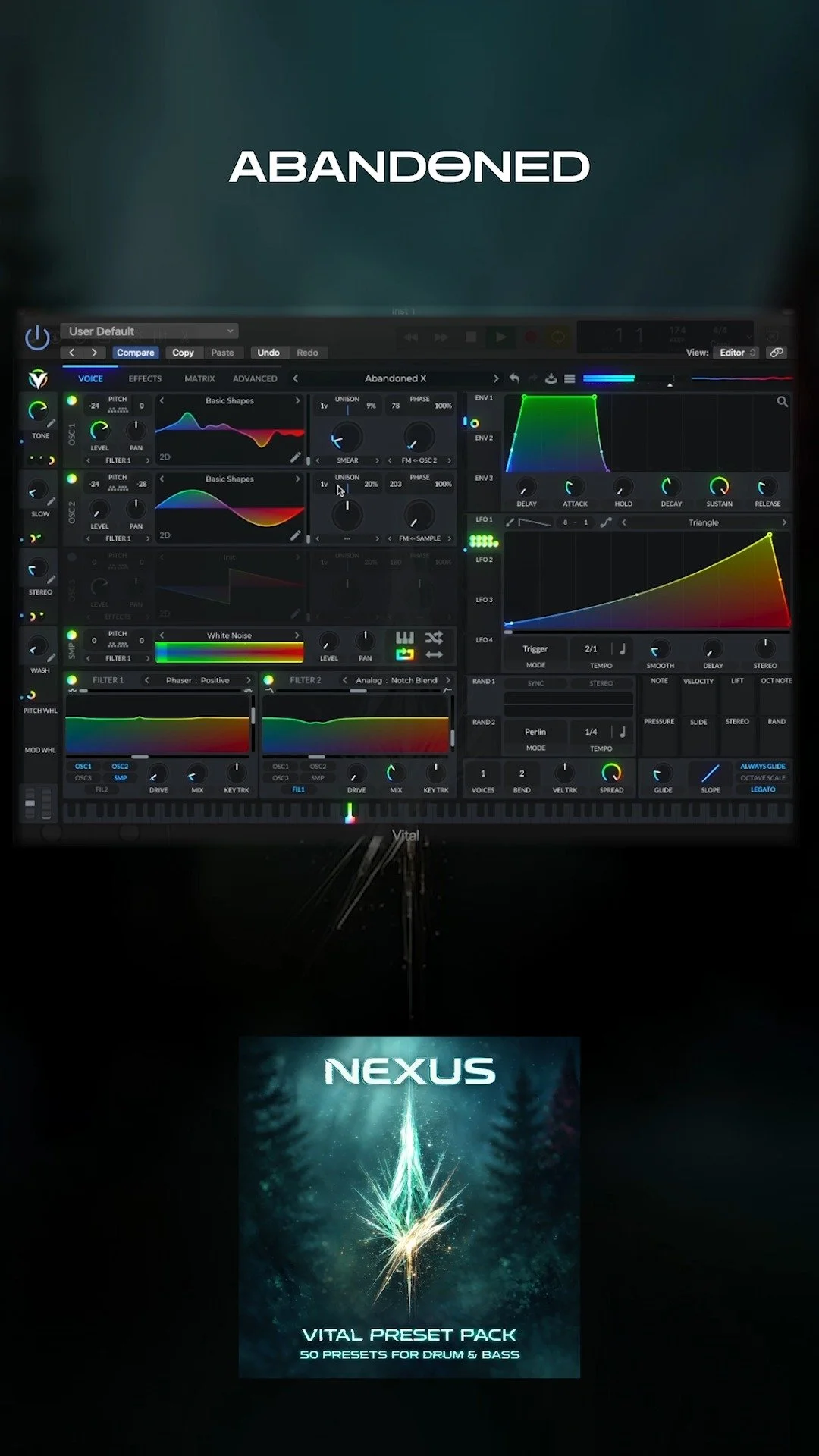Toggle OSC 1 on/off light
Image resolution: width=819 pixels, height=1456 pixels.
click(72, 400)
